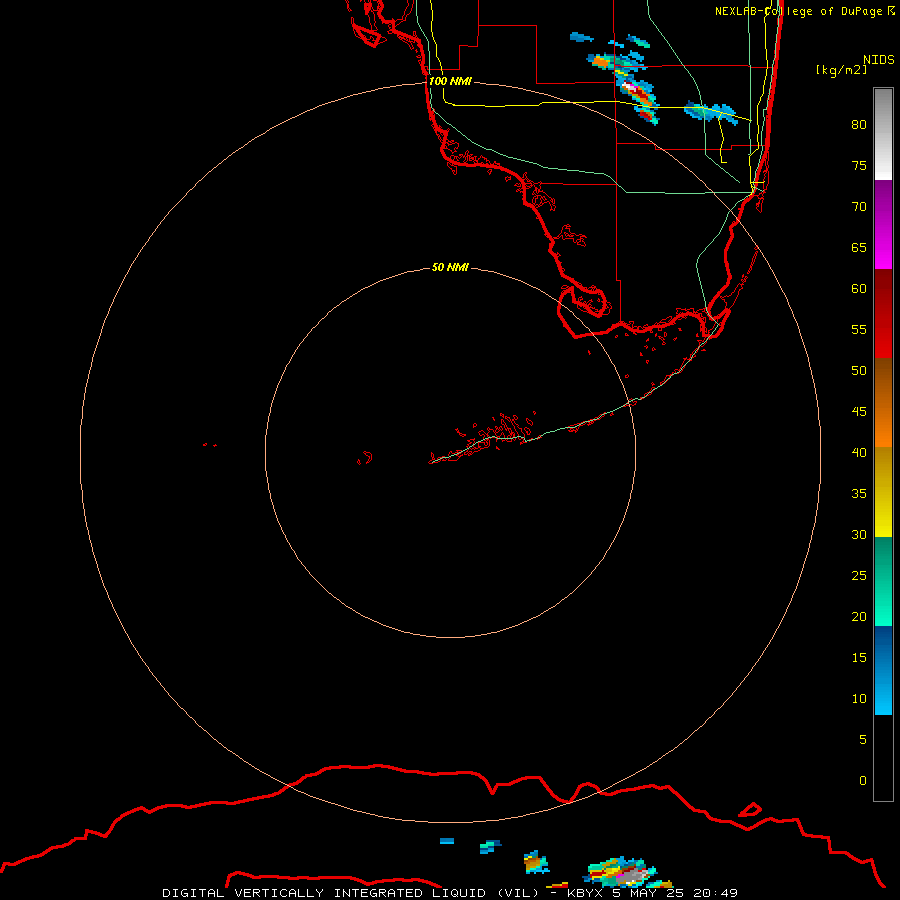This screenshot has width=900, height=900.
Task: Click the 20 value on the scale
Action: pyautogui.click(x=859, y=616)
